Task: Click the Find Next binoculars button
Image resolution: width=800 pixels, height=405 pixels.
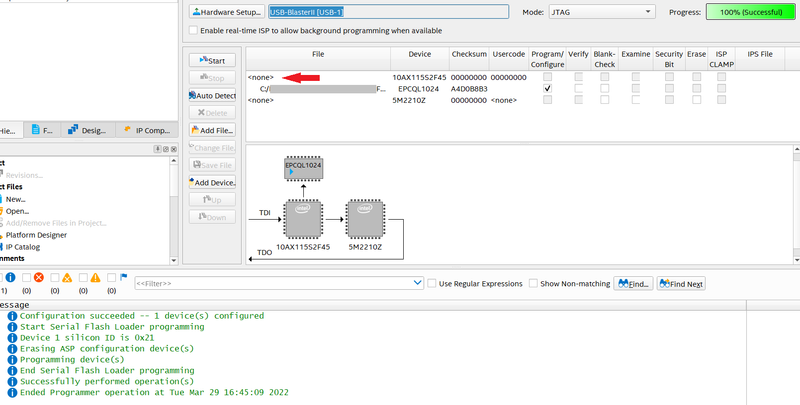Action: point(681,284)
